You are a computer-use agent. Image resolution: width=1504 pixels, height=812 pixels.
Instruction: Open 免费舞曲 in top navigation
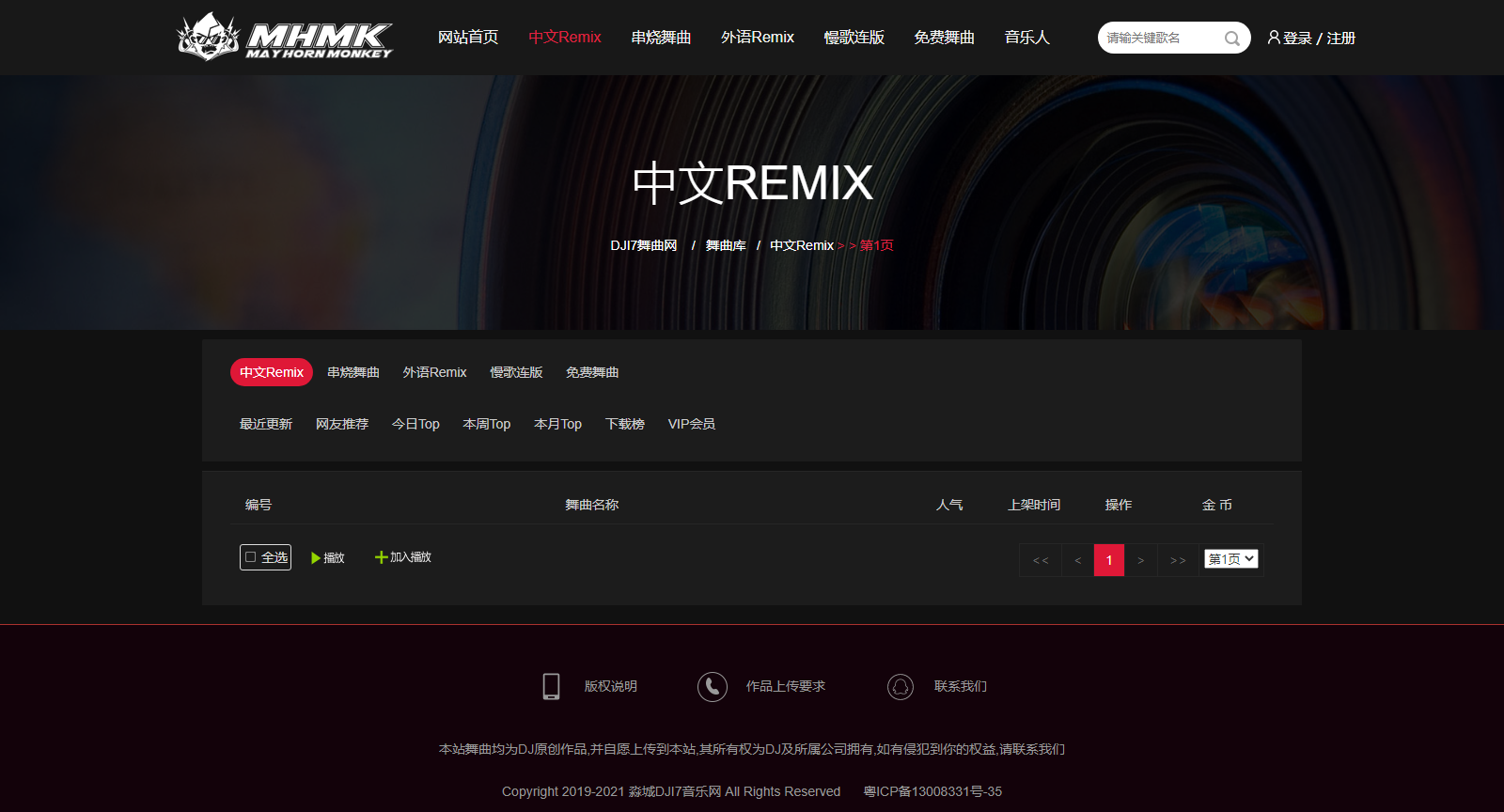945,38
